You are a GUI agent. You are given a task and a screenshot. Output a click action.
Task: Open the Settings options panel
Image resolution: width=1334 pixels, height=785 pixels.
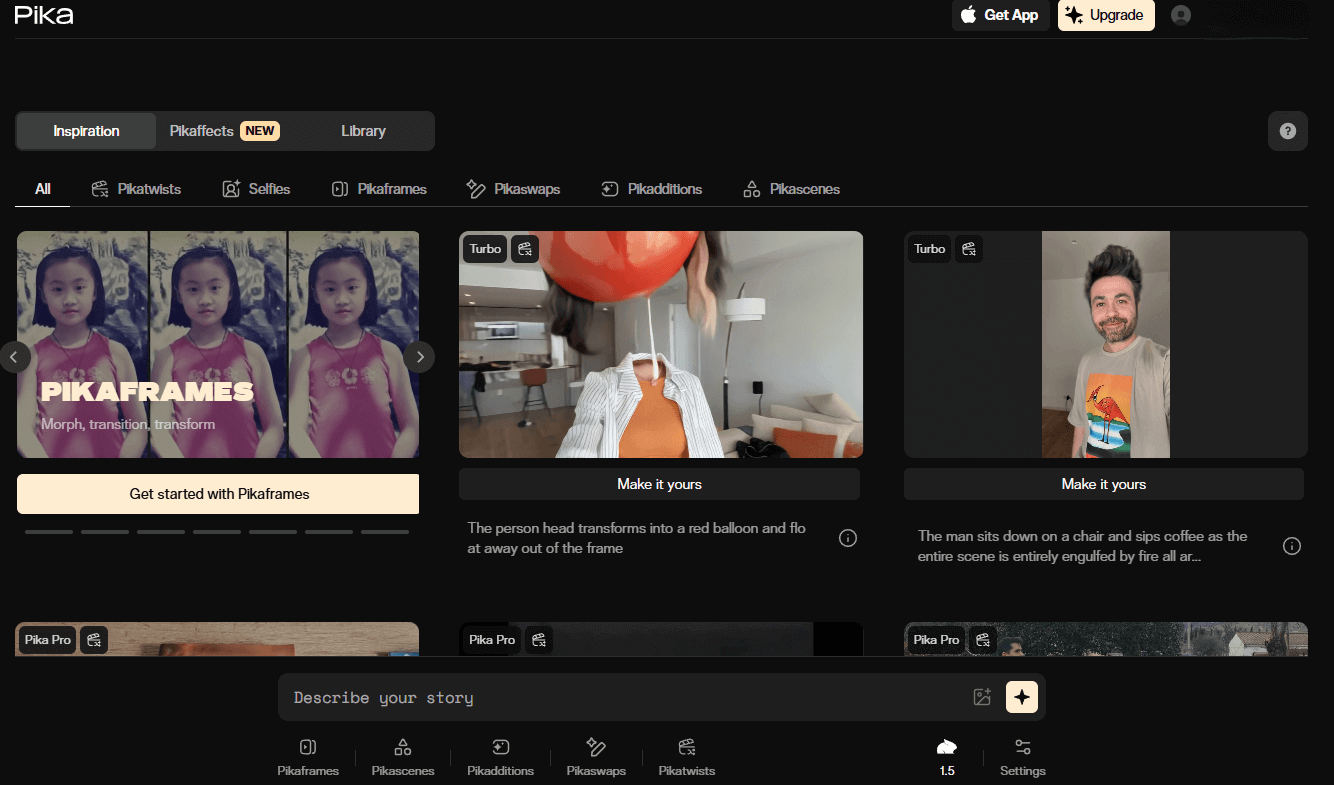(x=1022, y=757)
